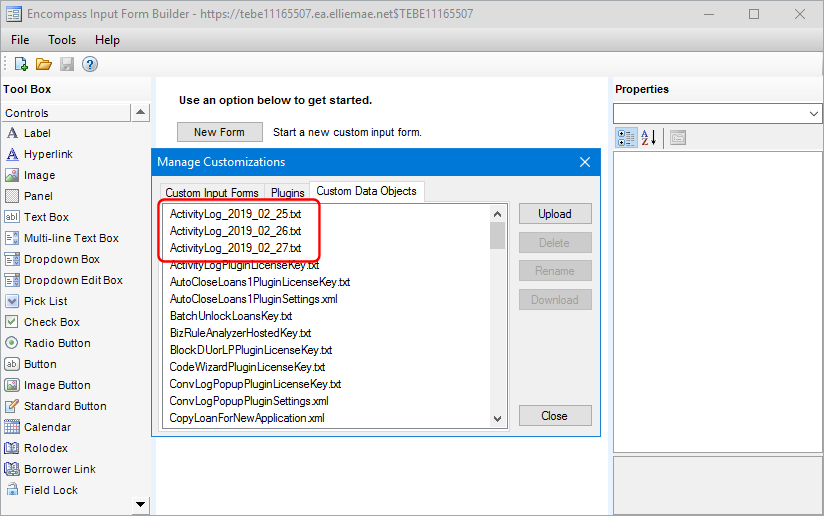Click the Save floppy disk icon
The height and width of the screenshot is (516, 824).
point(67,64)
